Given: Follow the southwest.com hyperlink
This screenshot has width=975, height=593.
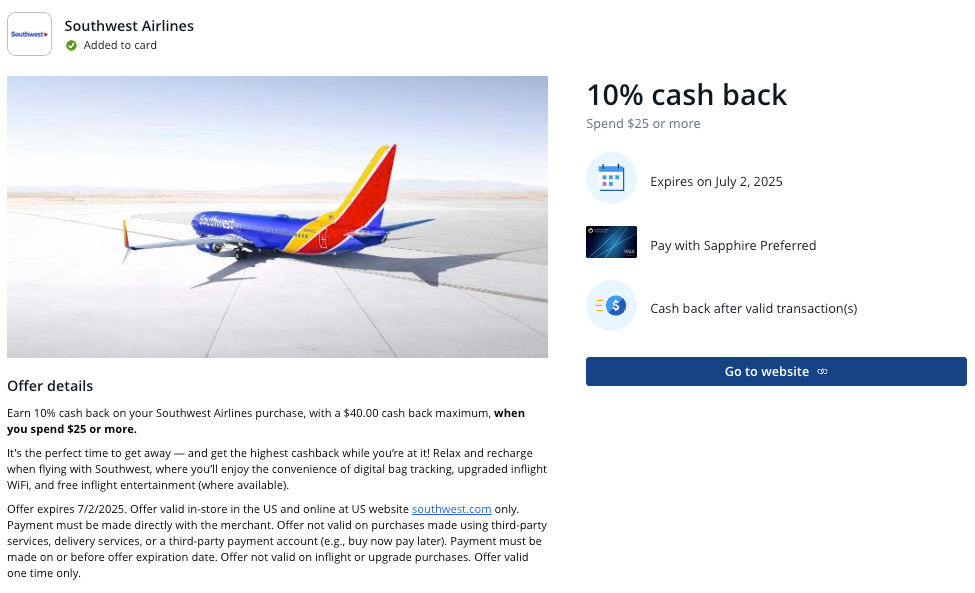Looking at the screenshot, I should pos(453,509).
